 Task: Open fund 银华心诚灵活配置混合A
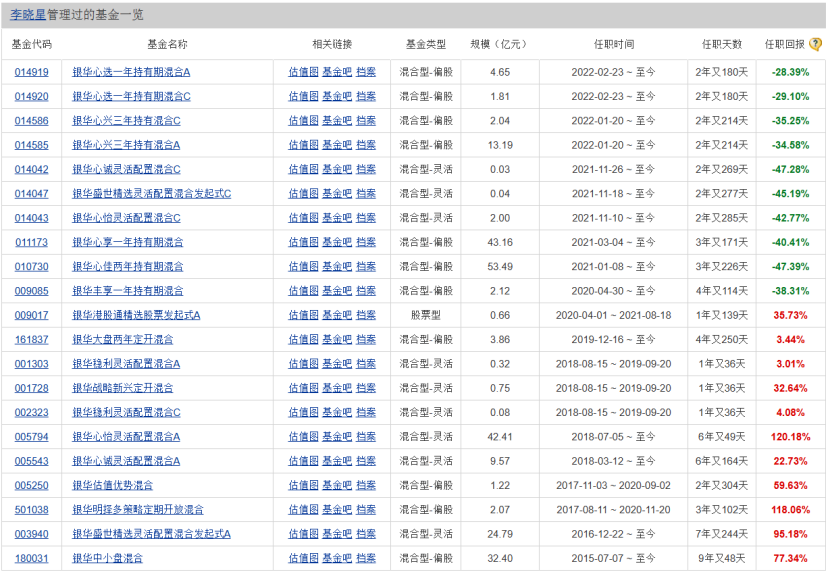click(x=126, y=462)
